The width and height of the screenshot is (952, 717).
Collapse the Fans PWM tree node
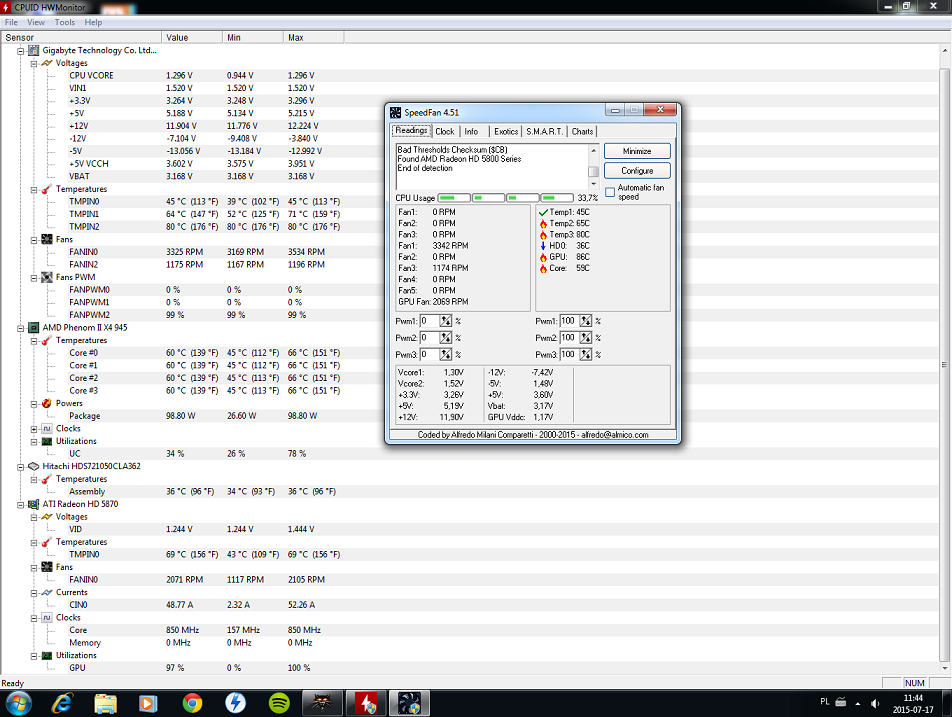33,277
